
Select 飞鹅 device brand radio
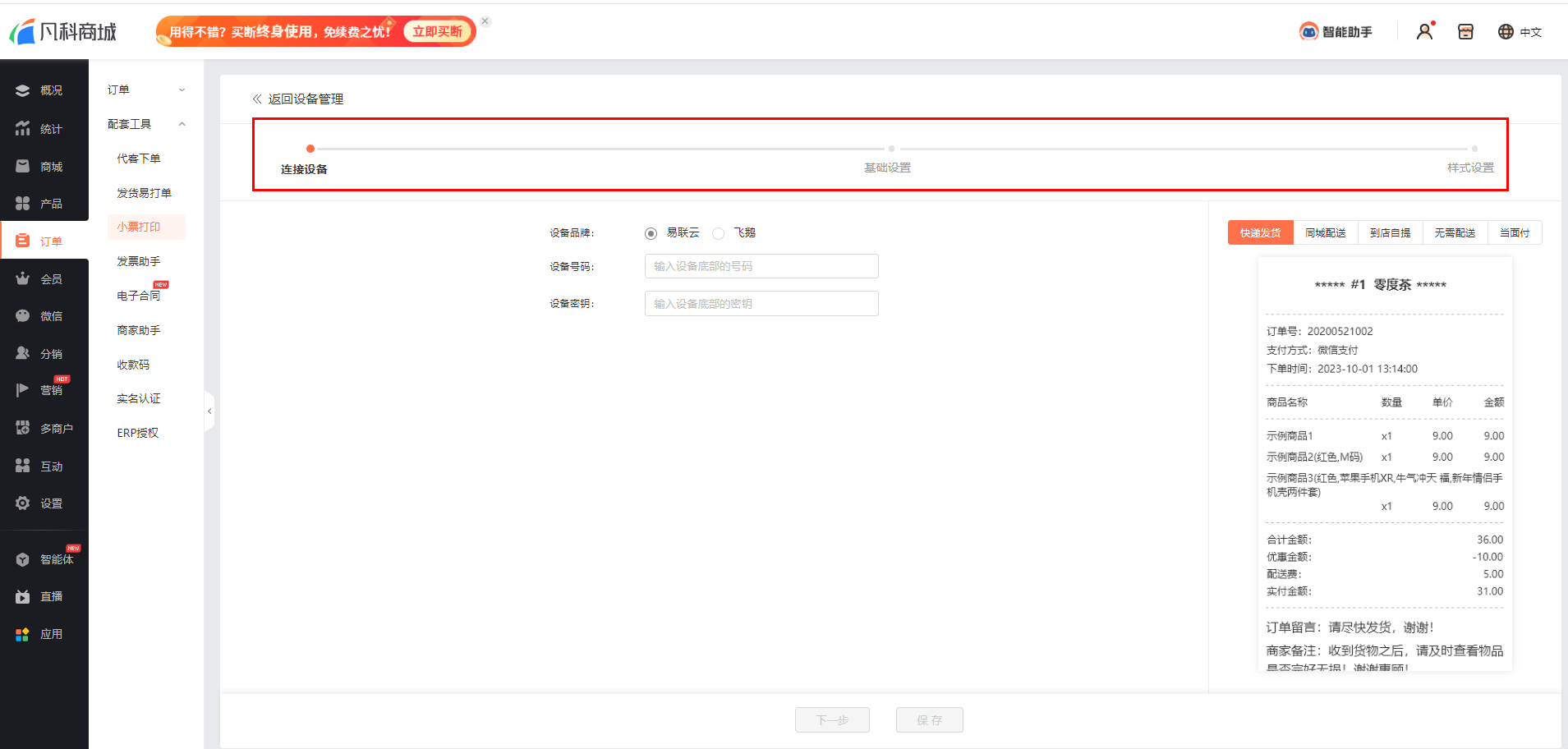(718, 233)
